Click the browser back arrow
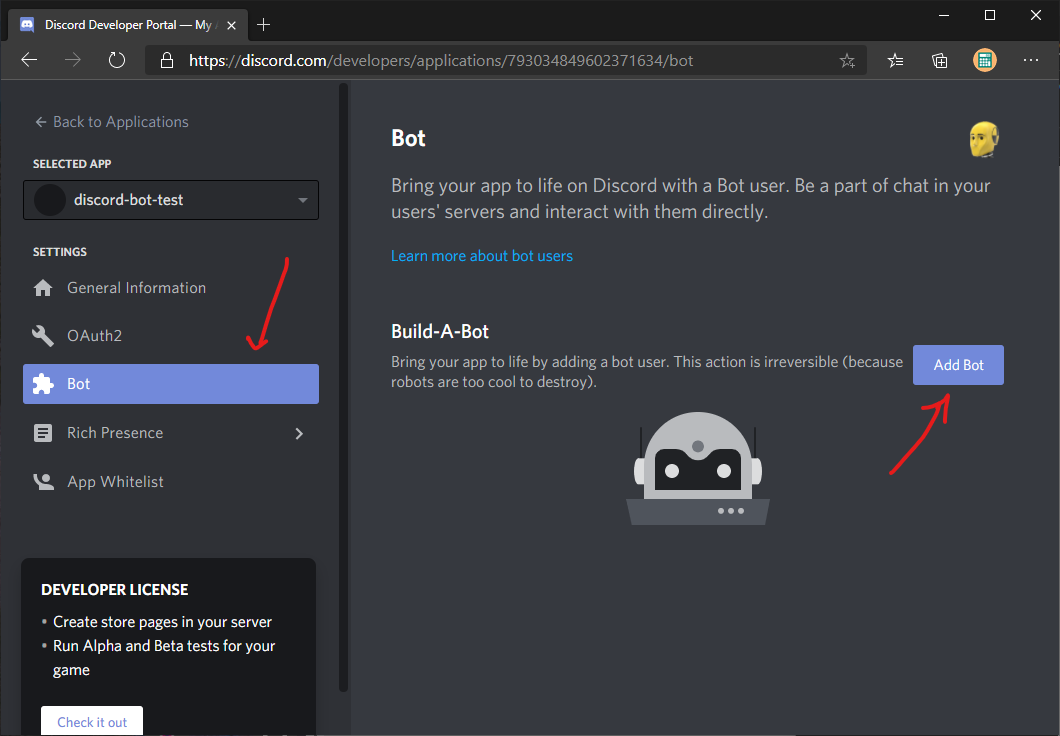Screen dimensions: 1060x736 [29, 60]
